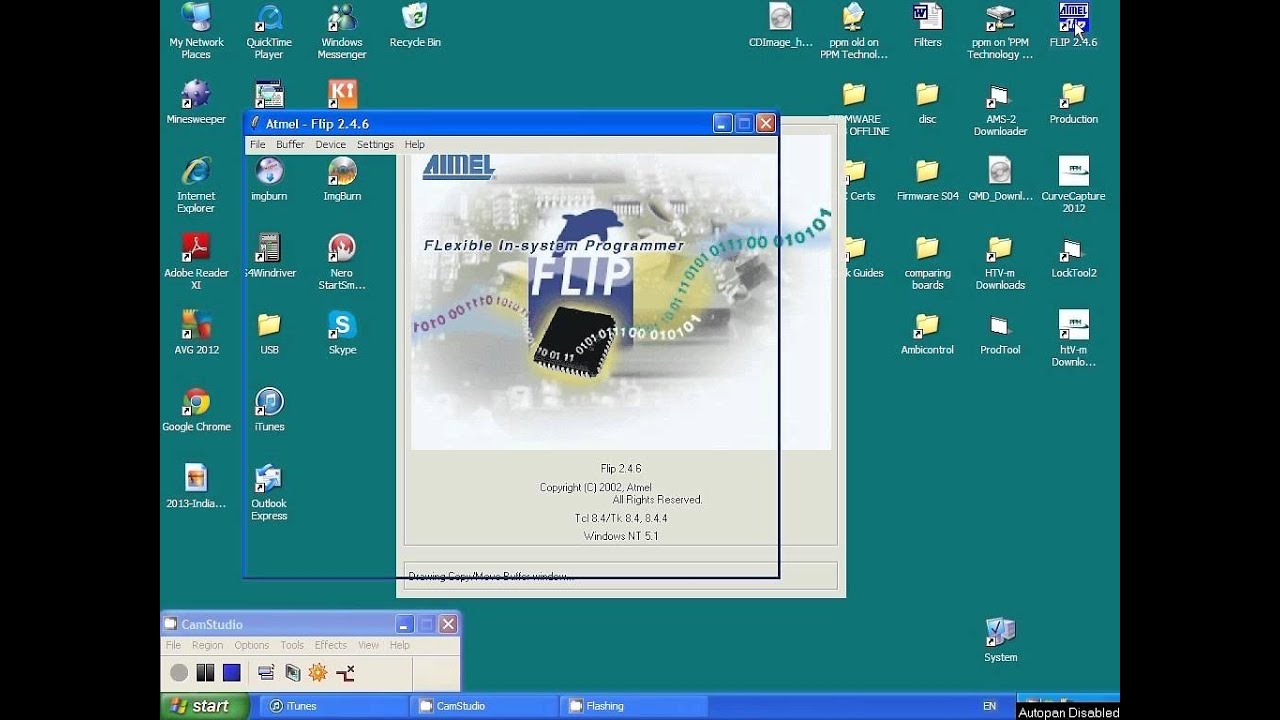
Task: Open the Settings menu in Flip
Action: [x=375, y=144]
